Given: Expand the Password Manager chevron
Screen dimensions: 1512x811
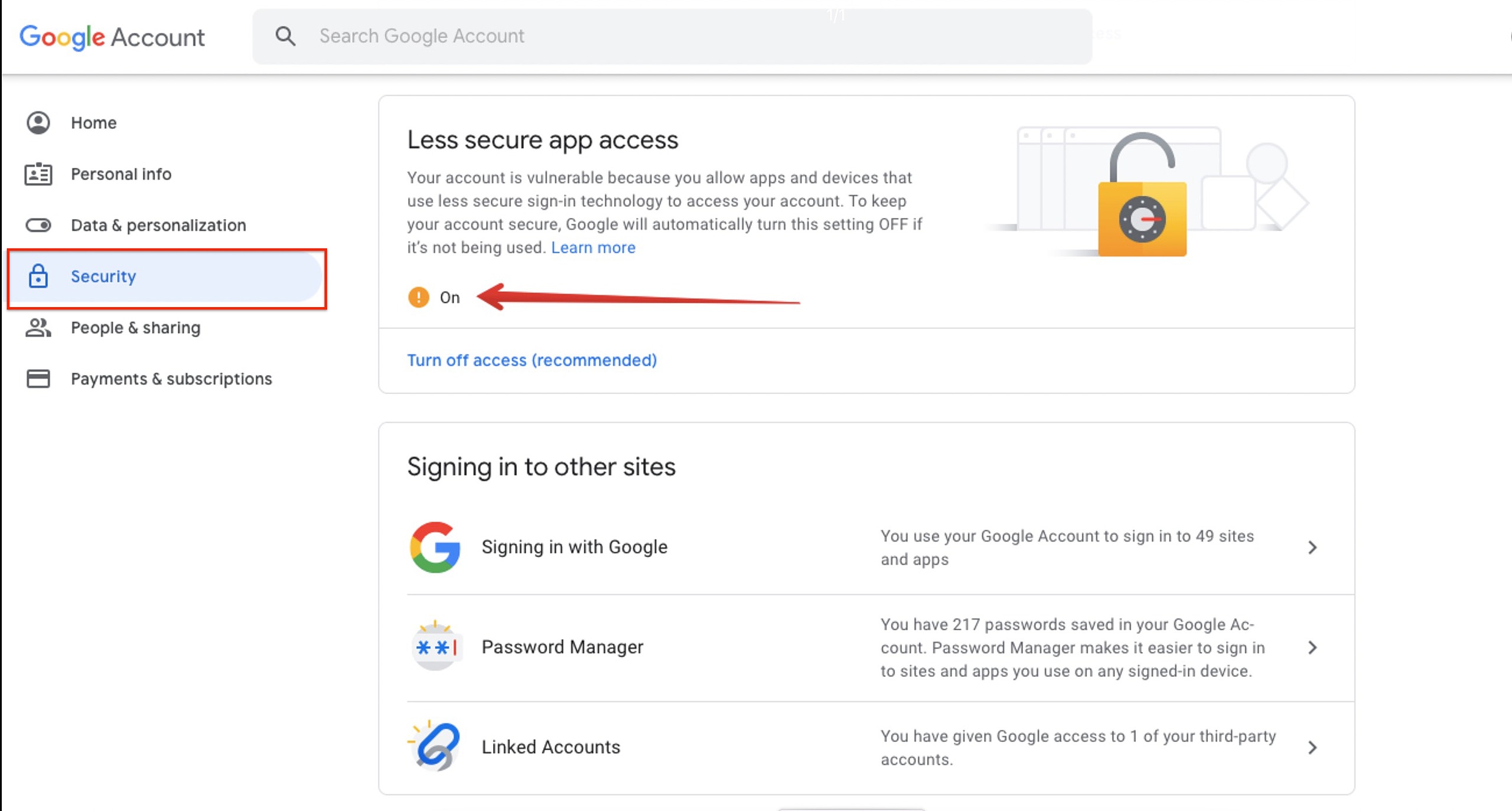Looking at the screenshot, I should click(1312, 647).
